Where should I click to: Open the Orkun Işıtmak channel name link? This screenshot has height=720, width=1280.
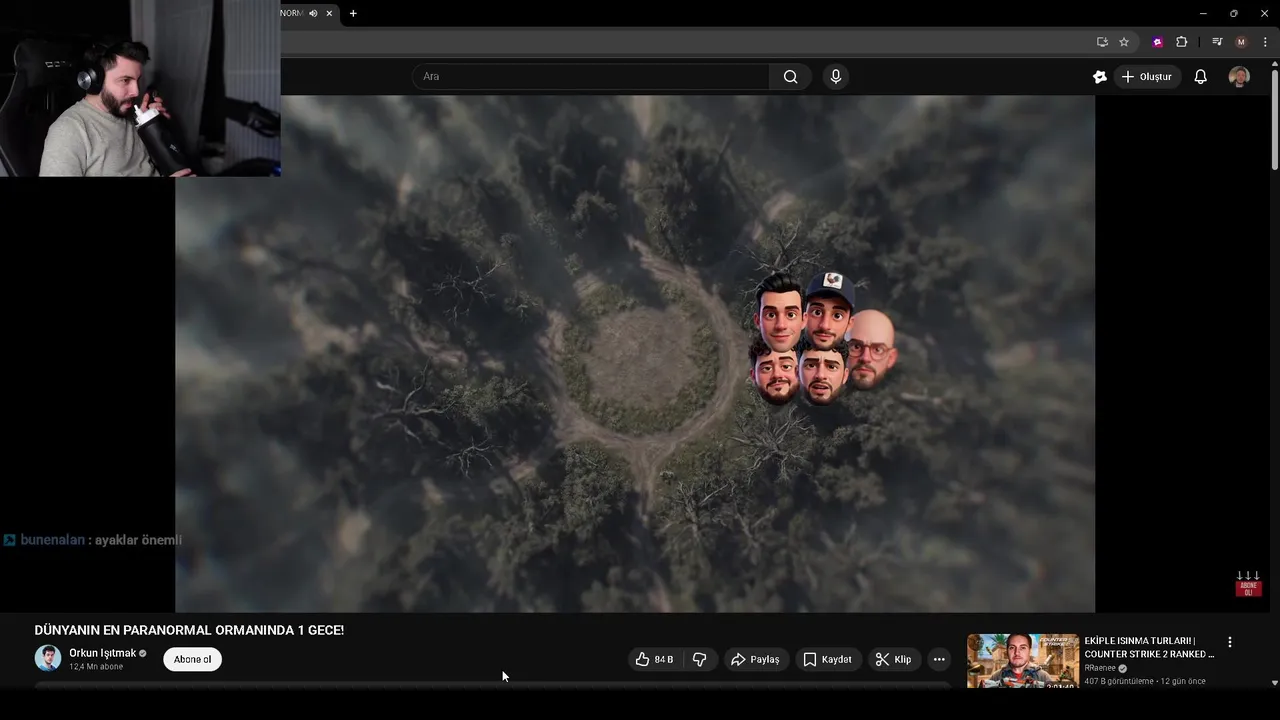(x=102, y=653)
